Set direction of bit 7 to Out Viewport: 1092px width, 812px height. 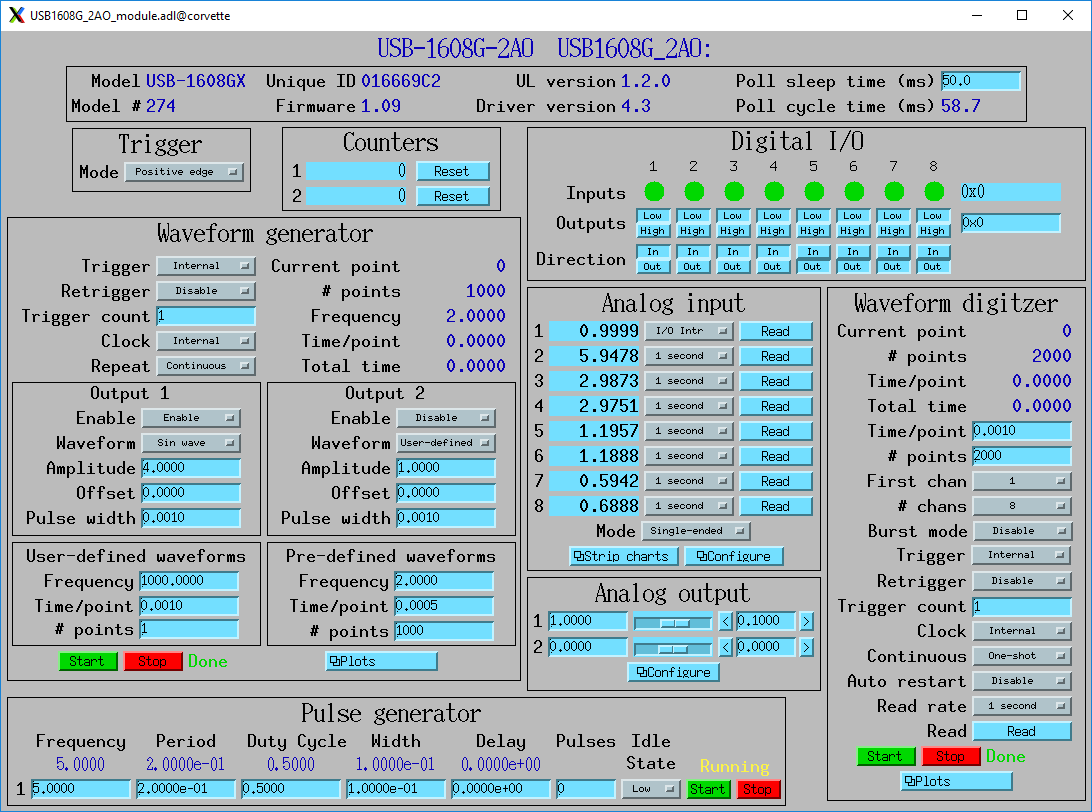[x=892, y=267]
